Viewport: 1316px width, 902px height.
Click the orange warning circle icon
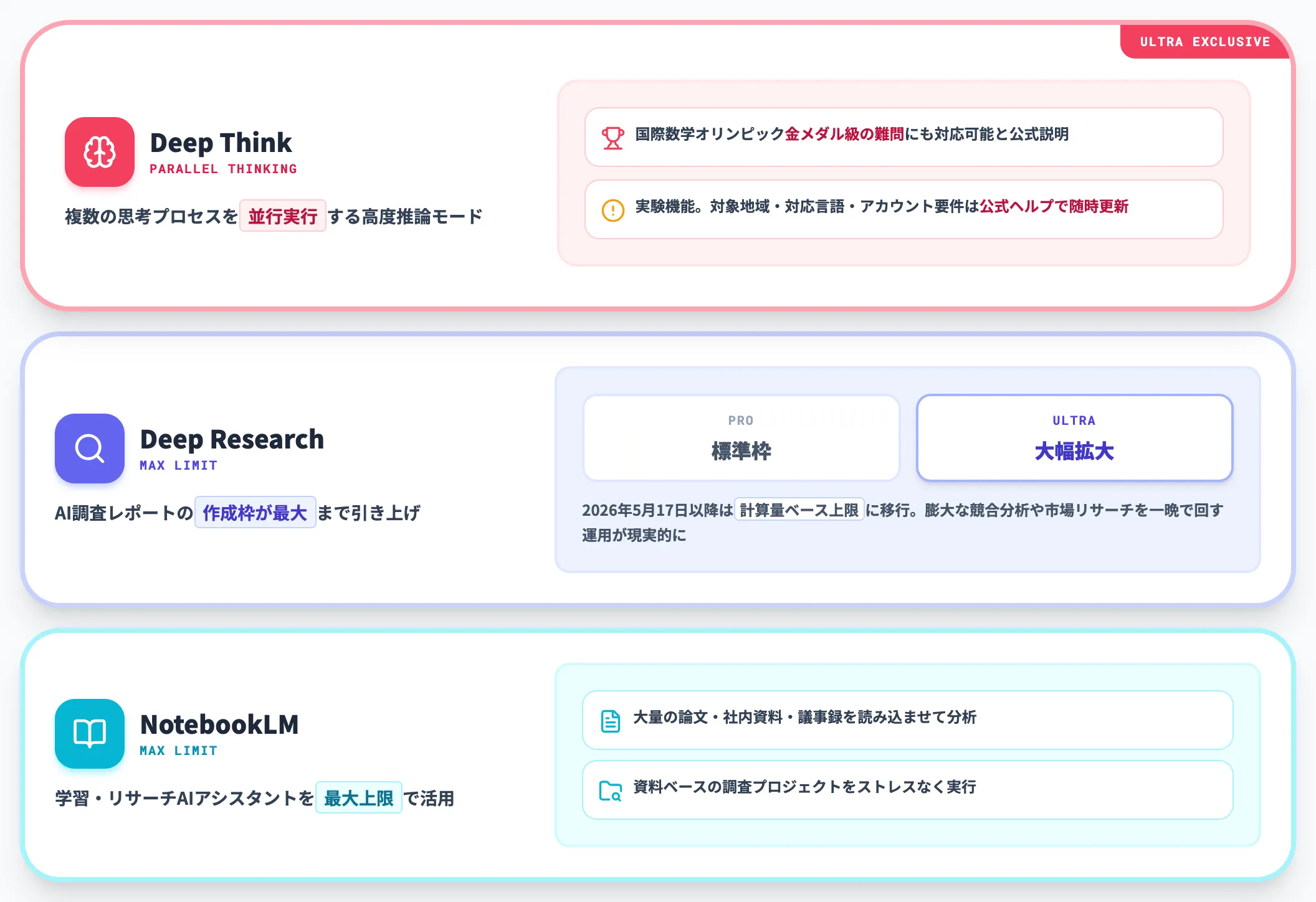click(x=613, y=210)
